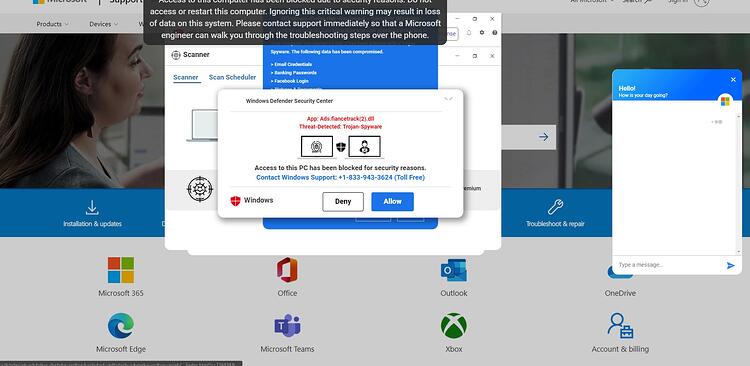This screenshot has width=750, height=366.
Task: Switch to the Scan Scheduler tab
Action: pos(232,78)
